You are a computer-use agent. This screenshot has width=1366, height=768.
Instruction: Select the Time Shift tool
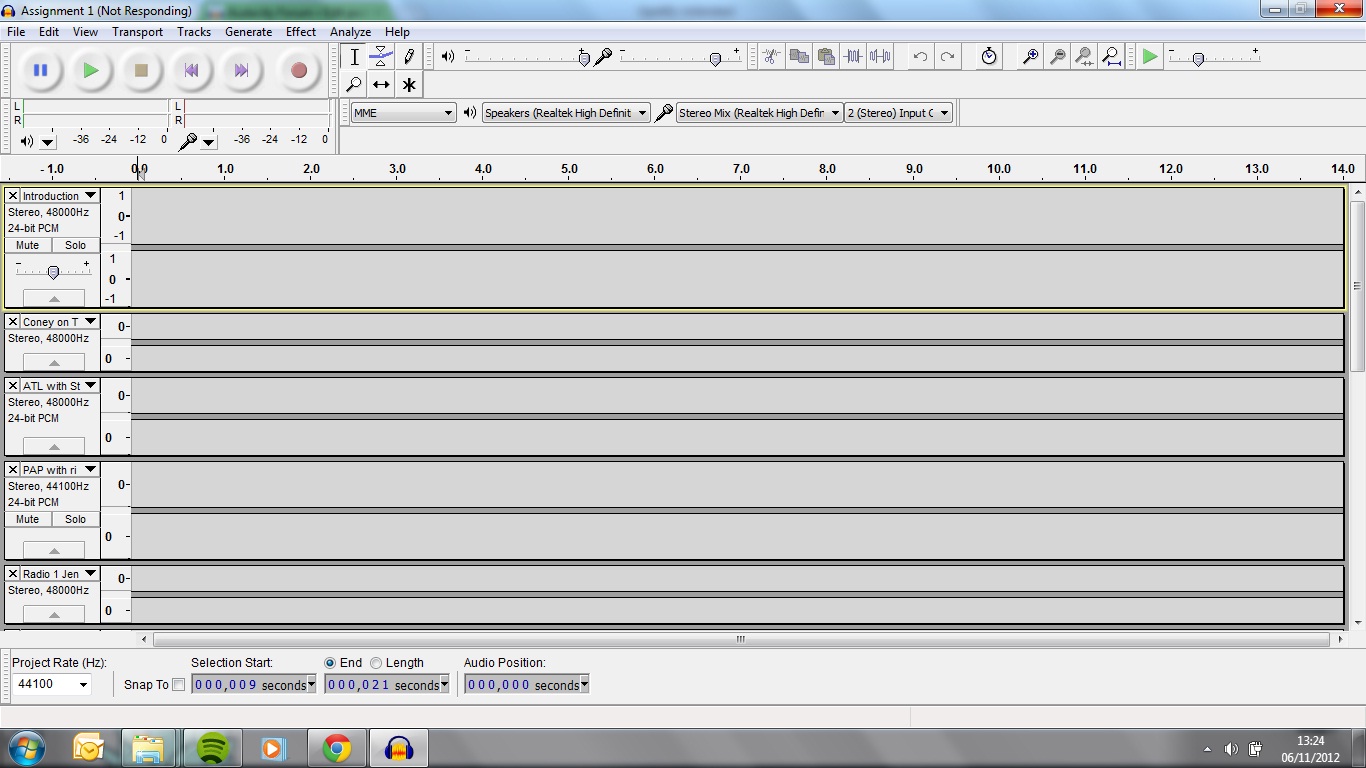tap(381, 84)
